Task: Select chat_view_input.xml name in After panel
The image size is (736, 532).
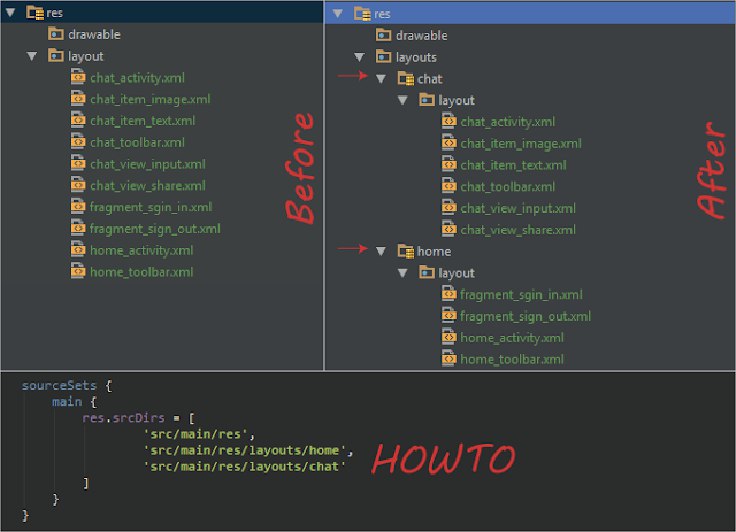Action: coord(518,208)
